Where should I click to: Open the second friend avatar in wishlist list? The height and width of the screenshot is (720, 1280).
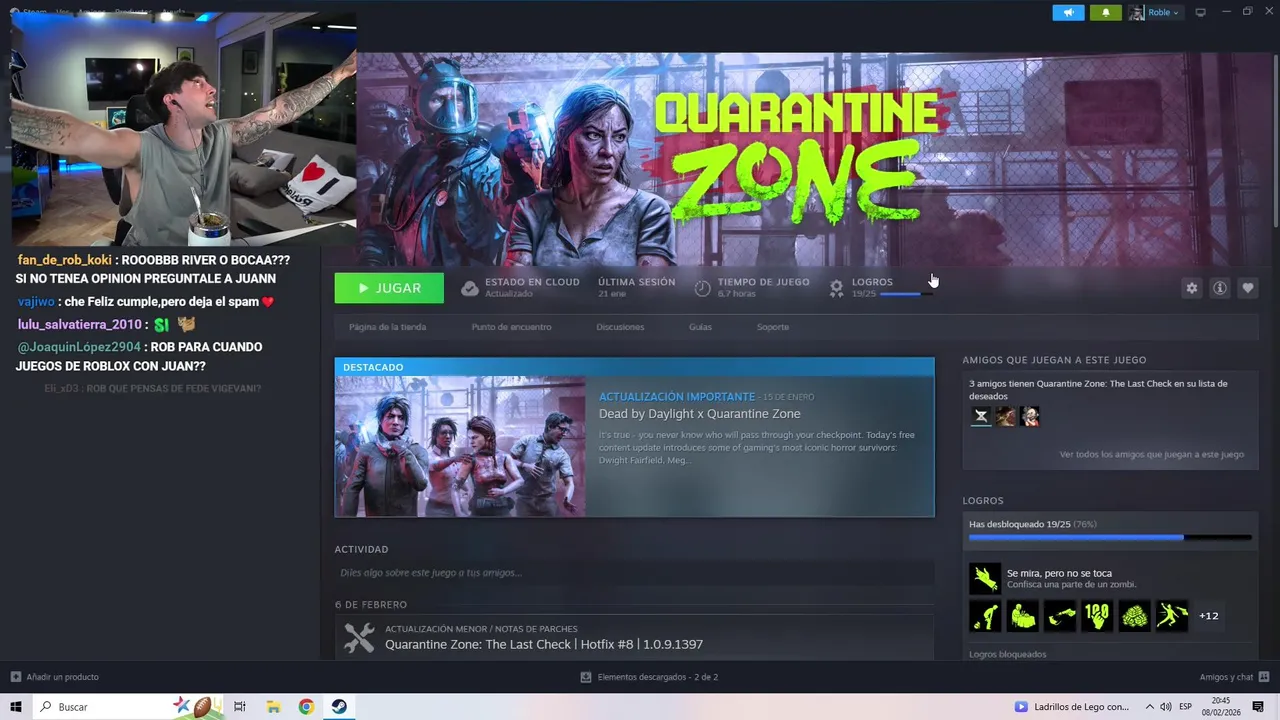(x=1005, y=416)
